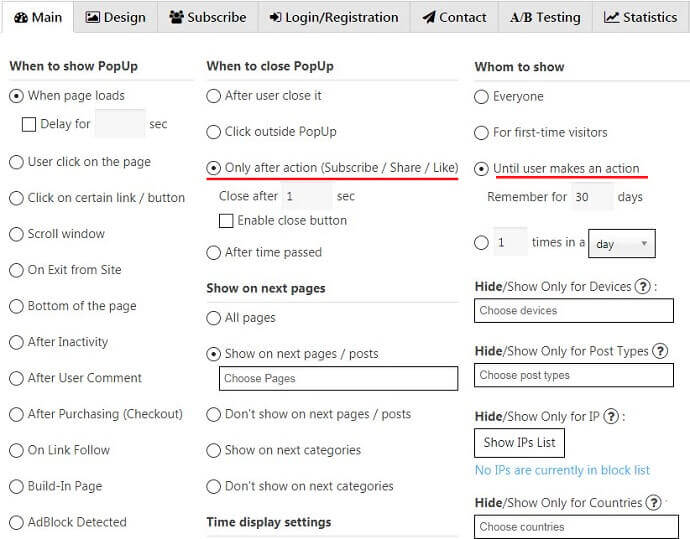This screenshot has width=690, height=539.
Task: Click the A/B icon on the Testing tab
Action: click(521, 18)
